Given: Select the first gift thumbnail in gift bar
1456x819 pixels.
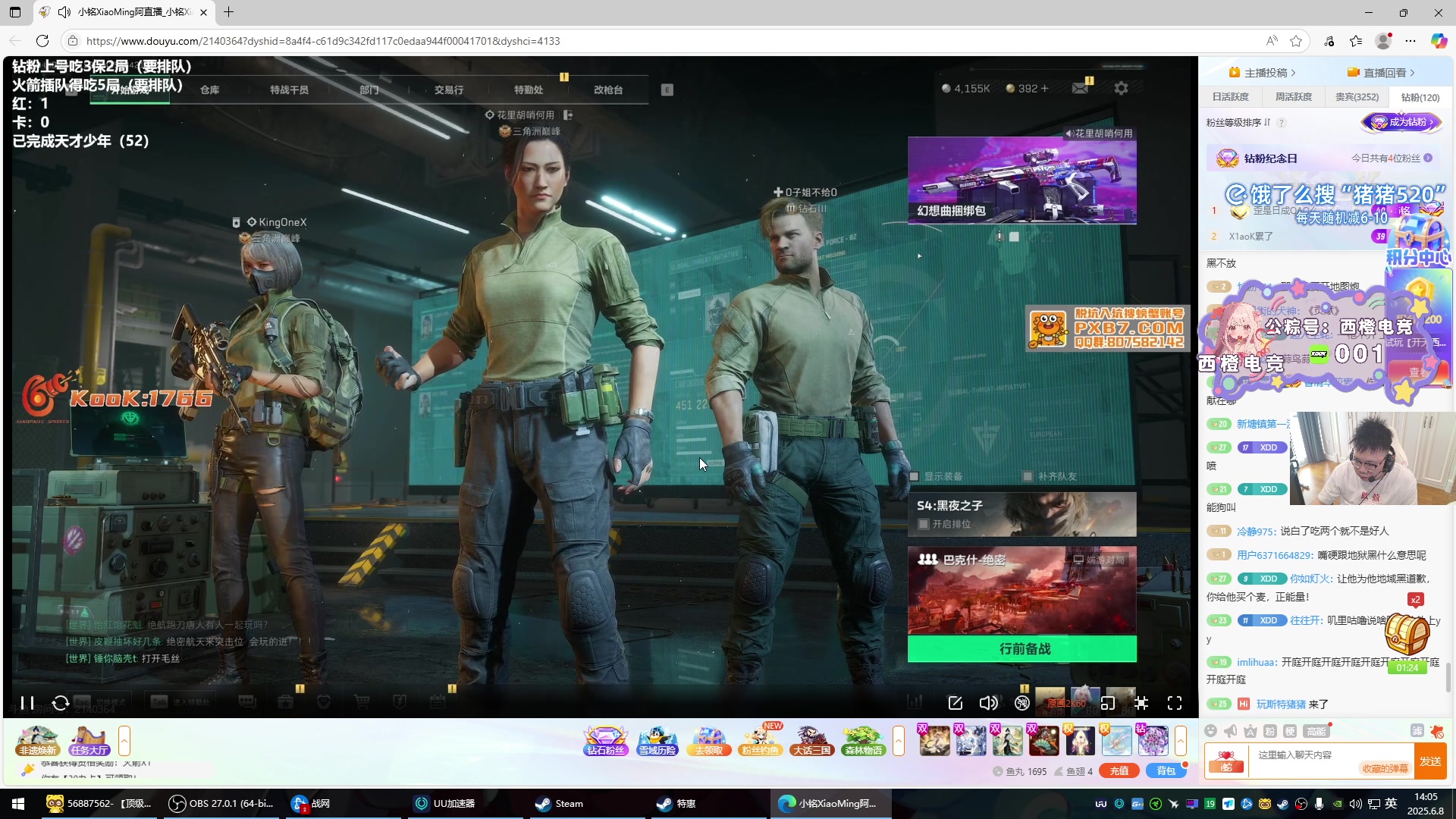Looking at the screenshot, I should [934, 740].
